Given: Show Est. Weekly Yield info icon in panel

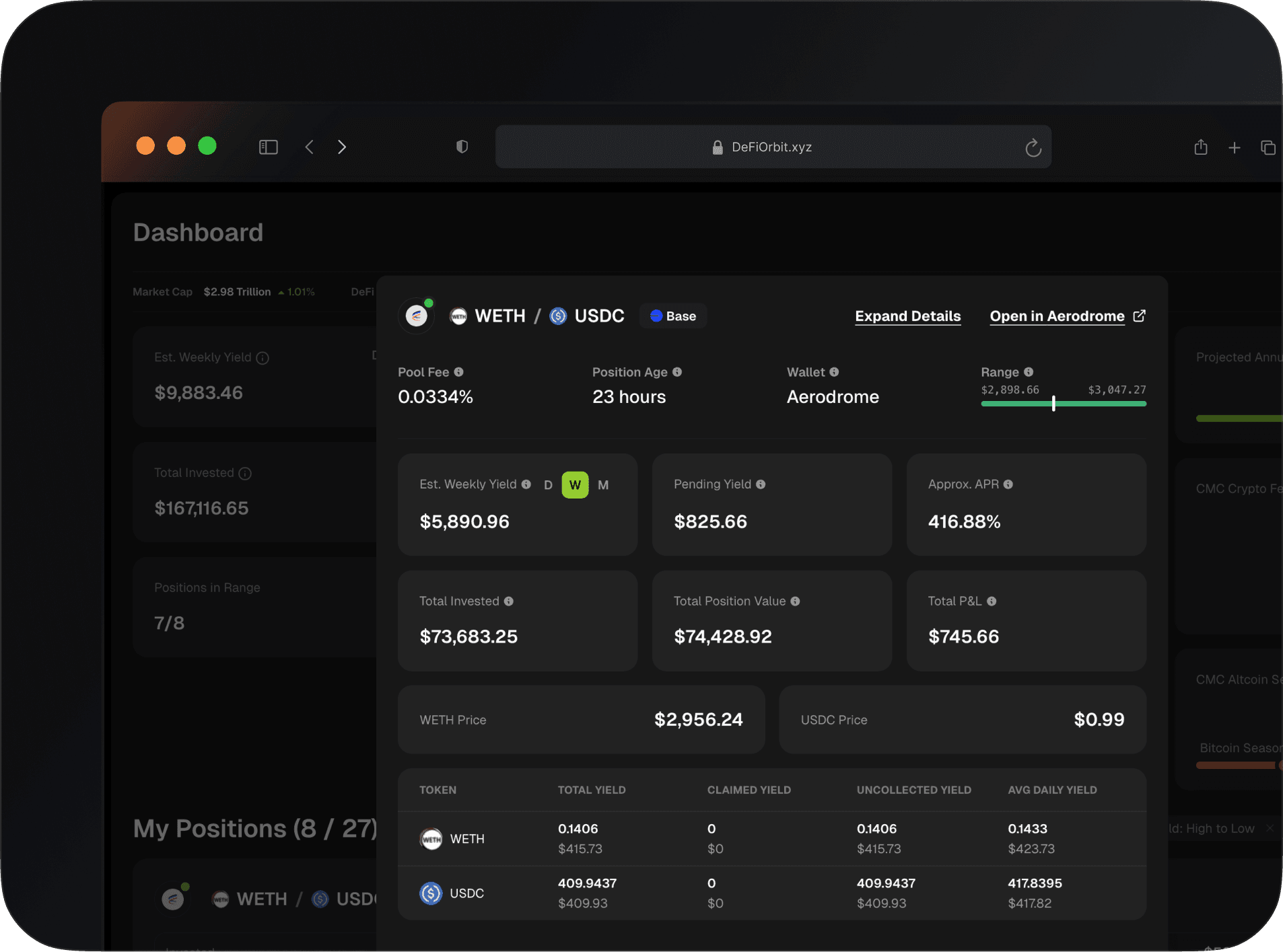Looking at the screenshot, I should pos(526,484).
